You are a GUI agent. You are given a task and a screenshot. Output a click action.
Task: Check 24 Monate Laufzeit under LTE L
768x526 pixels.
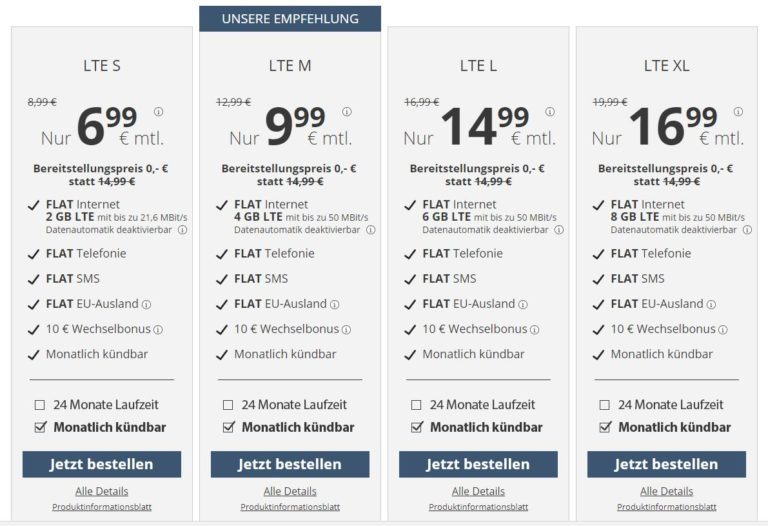pyautogui.click(x=416, y=405)
